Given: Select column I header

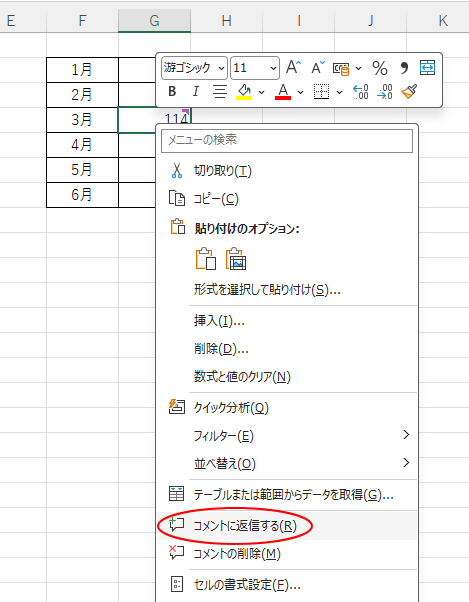Looking at the screenshot, I should click(x=299, y=20).
